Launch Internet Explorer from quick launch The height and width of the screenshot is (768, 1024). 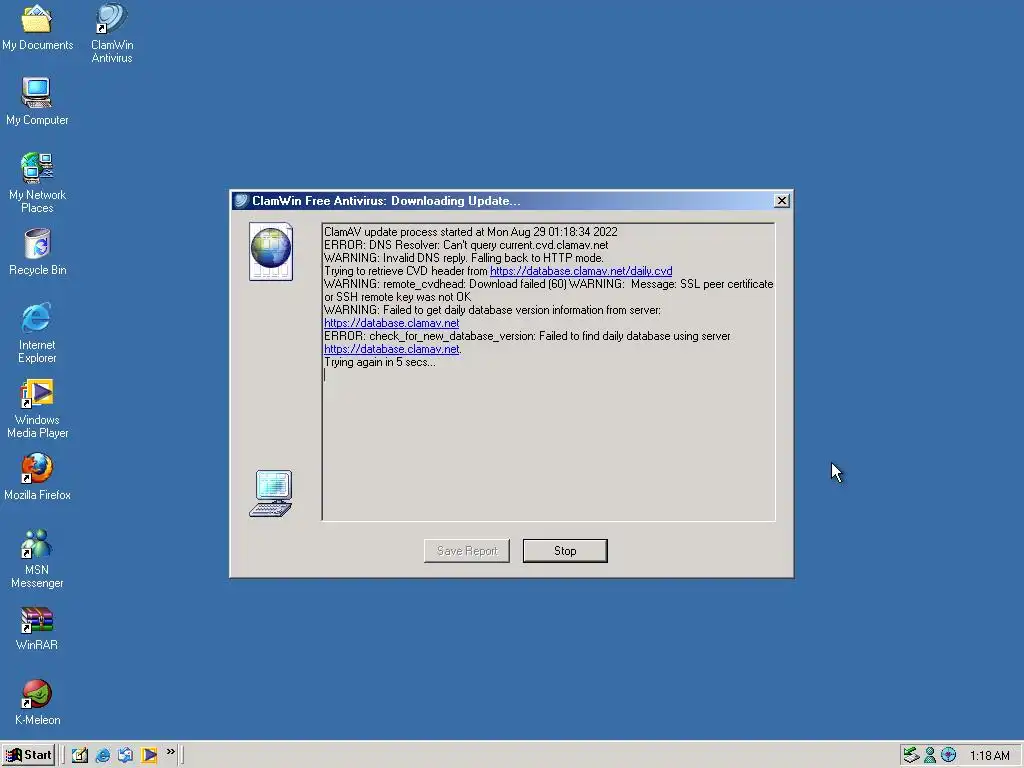coord(103,755)
